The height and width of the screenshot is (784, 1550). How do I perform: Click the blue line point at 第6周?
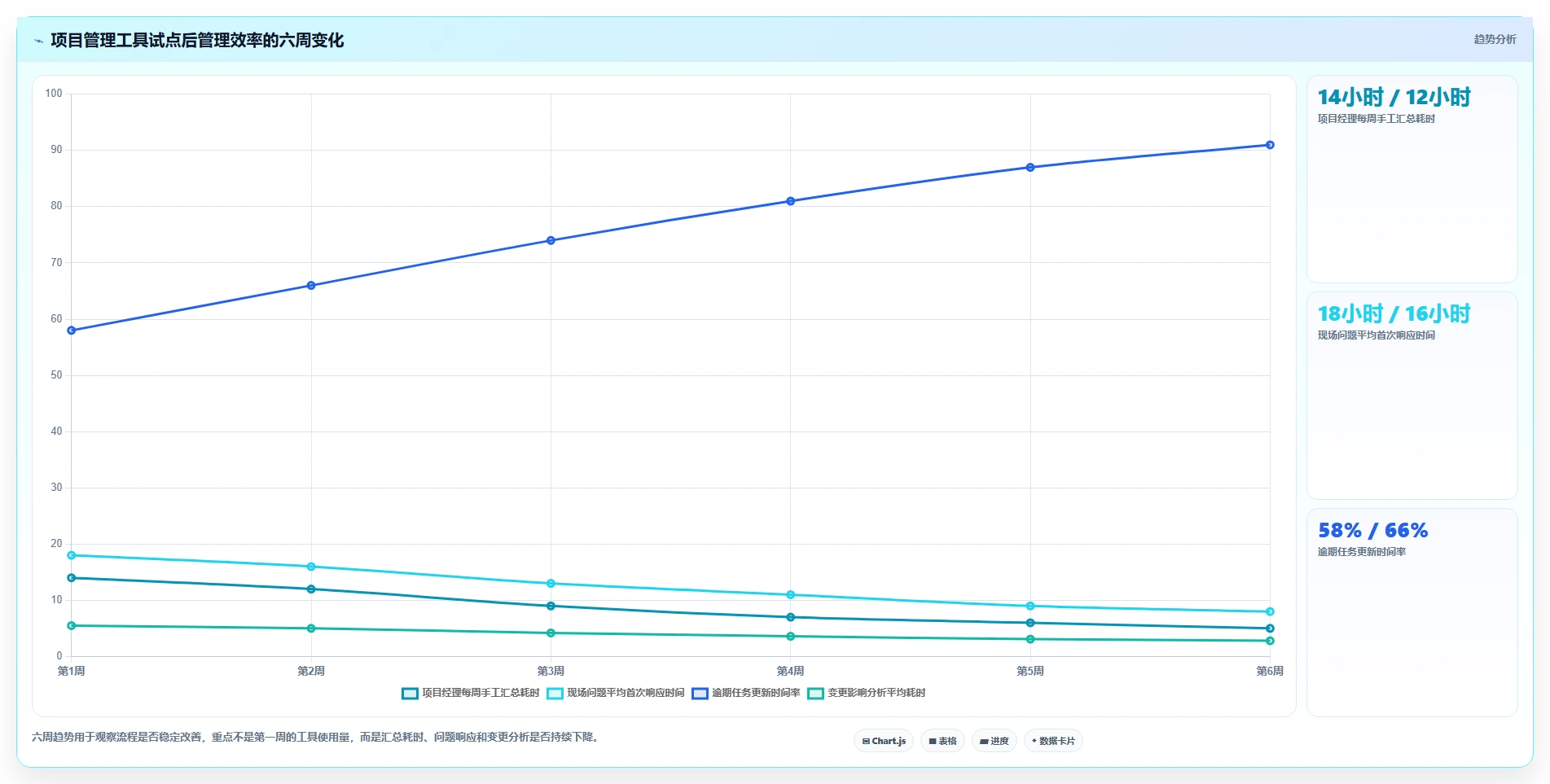click(x=1270, y=145)
